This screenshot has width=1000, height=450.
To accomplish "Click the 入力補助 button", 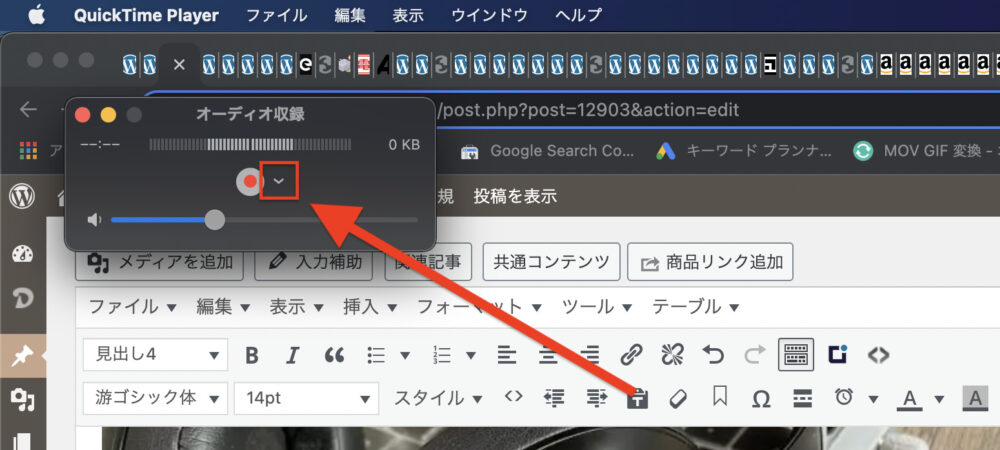I will [x=314, y=262].
